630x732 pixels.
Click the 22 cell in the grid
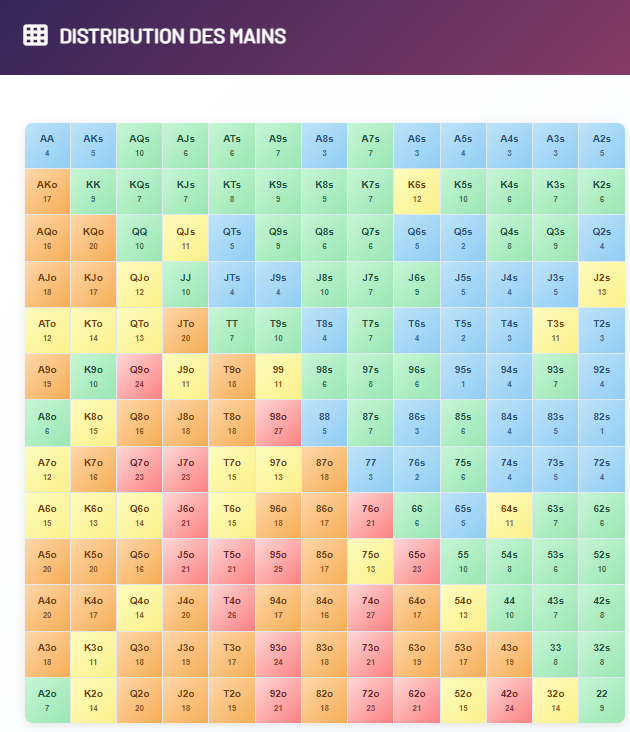[601, 700]
